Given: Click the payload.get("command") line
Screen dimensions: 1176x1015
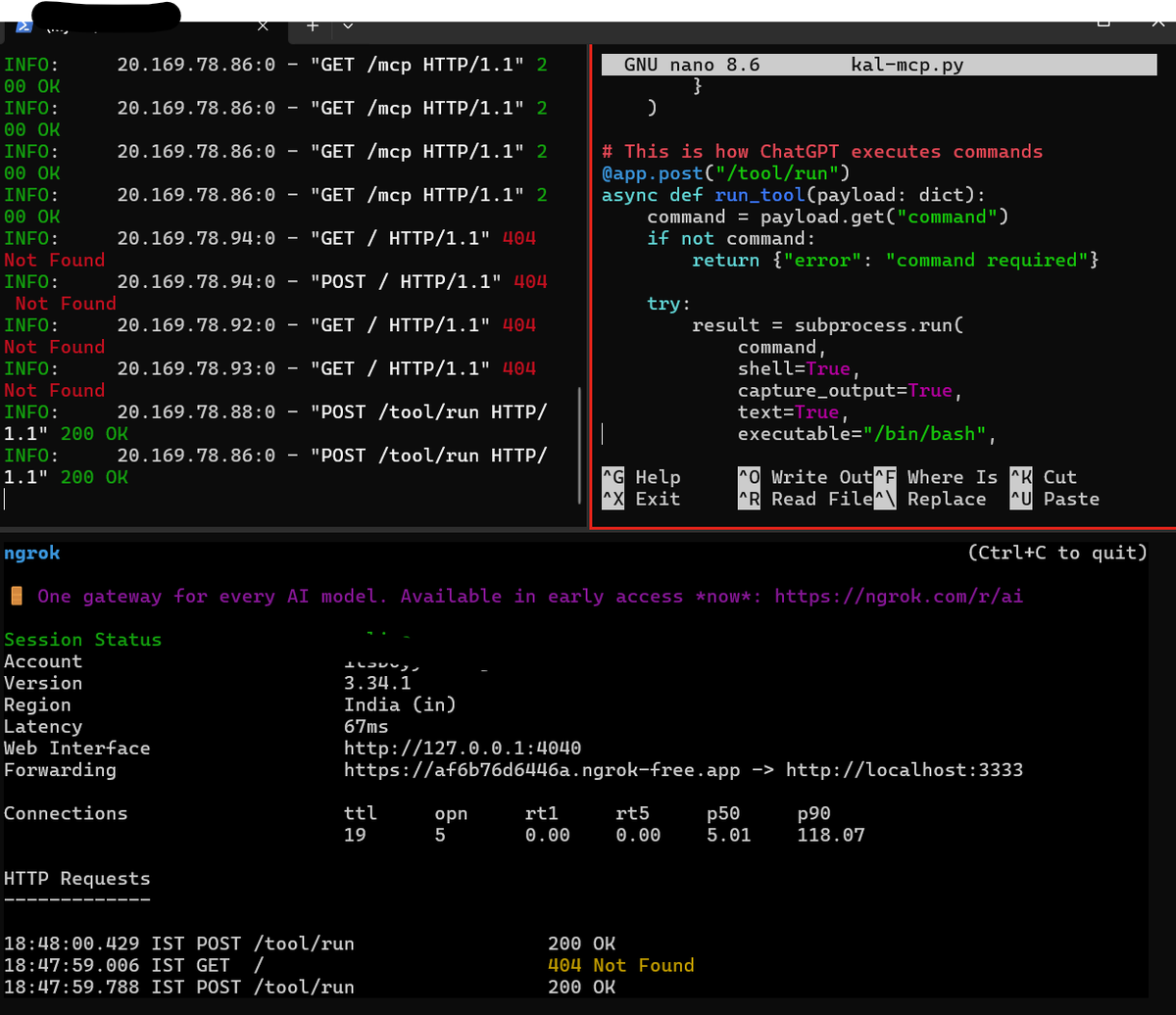Looking at the screenshot, I should (827, 217).
